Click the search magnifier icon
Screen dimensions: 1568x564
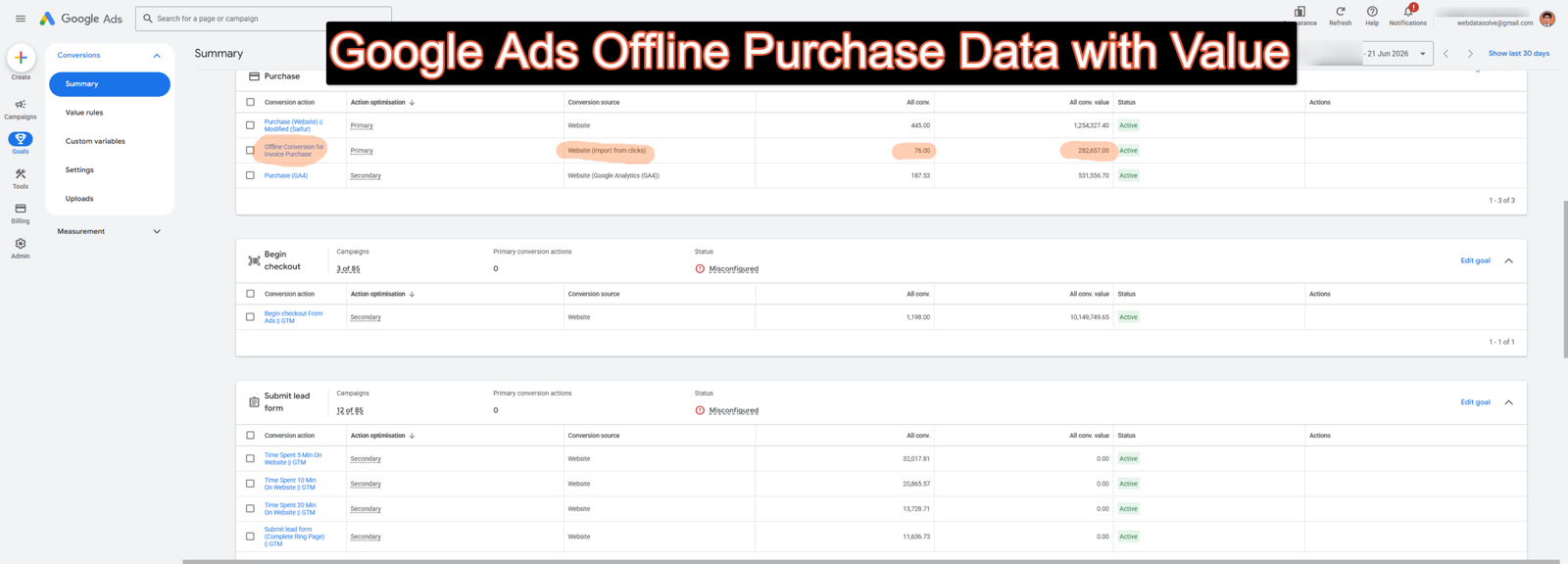(x=148, y=19)
